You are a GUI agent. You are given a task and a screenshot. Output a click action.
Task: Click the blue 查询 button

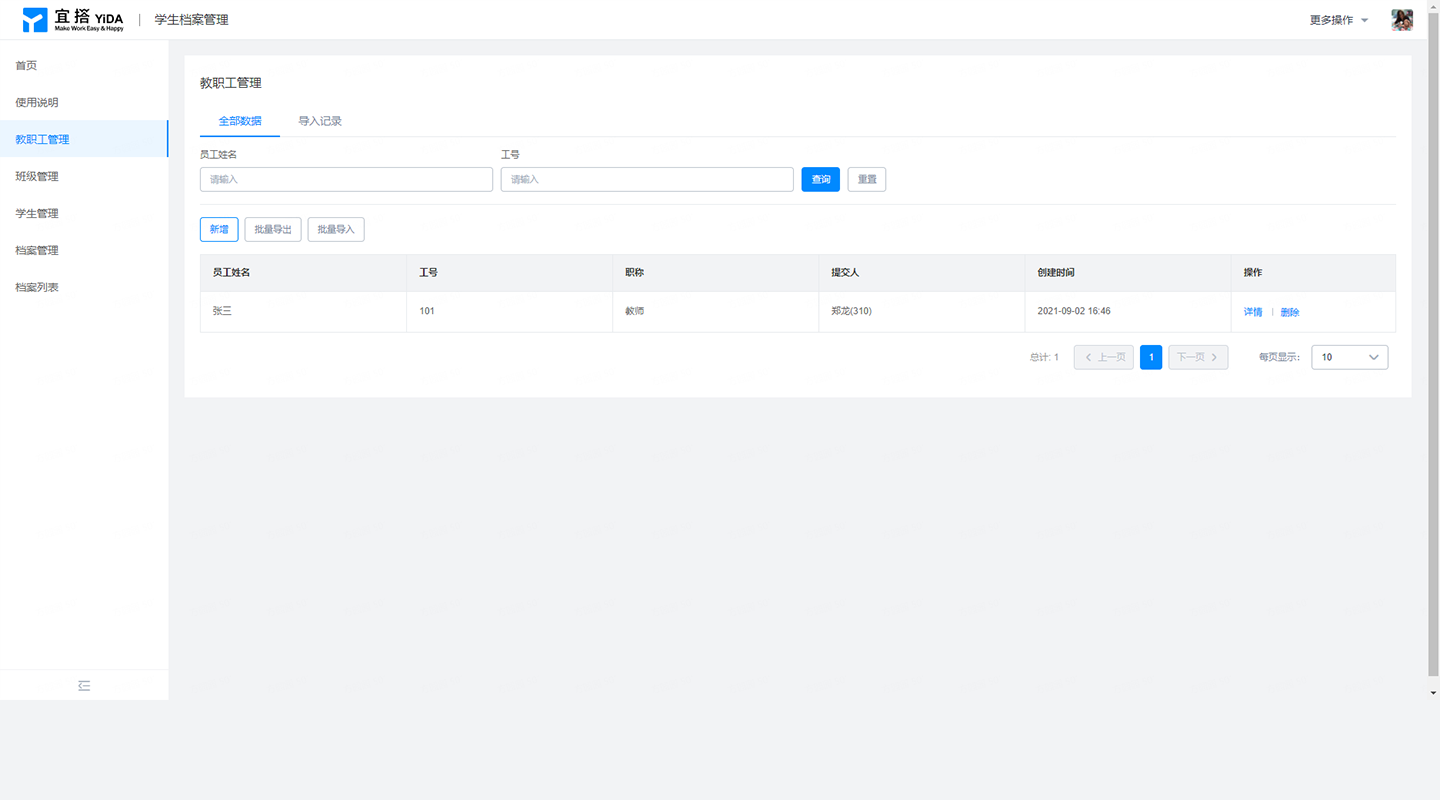click(821, 179)
